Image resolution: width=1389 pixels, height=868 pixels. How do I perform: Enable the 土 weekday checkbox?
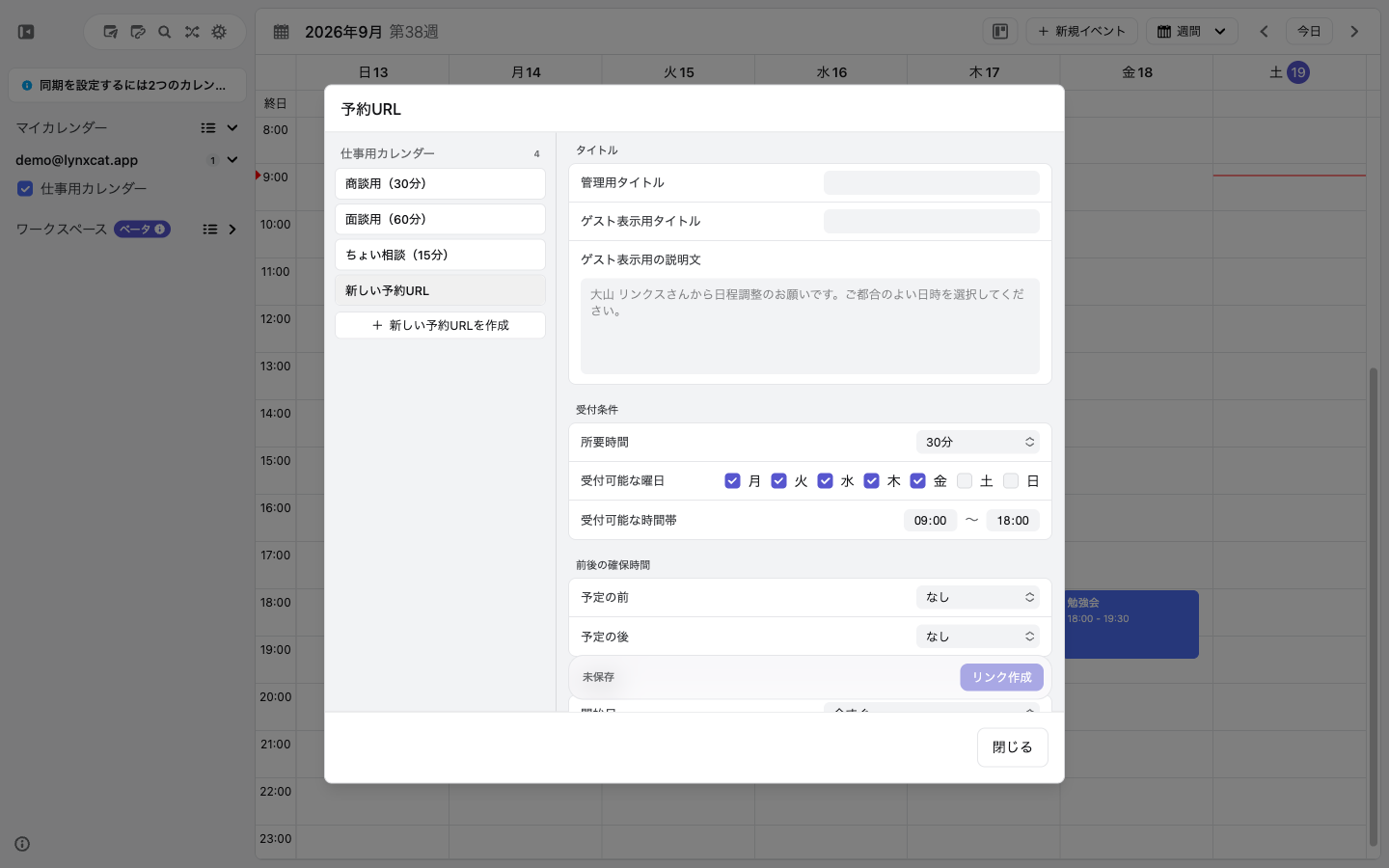click(964, 480)
